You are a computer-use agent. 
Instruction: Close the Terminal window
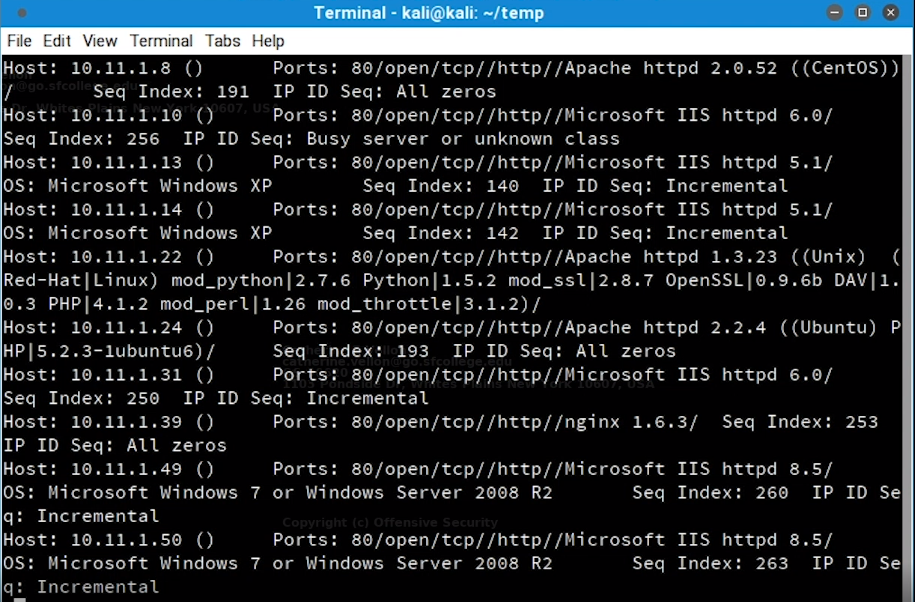890,13
